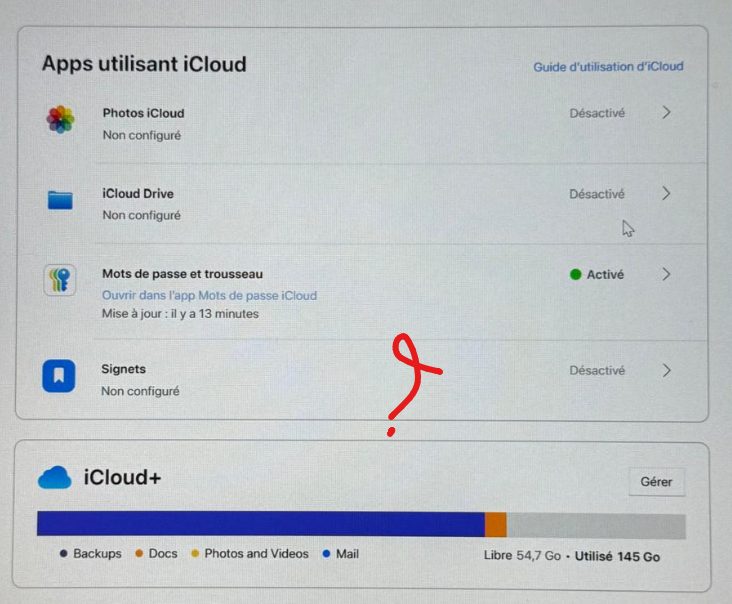The width and height of the screenshot is (732, 604).
Task: Click the green Activé status dot
Action: [576, 274]
